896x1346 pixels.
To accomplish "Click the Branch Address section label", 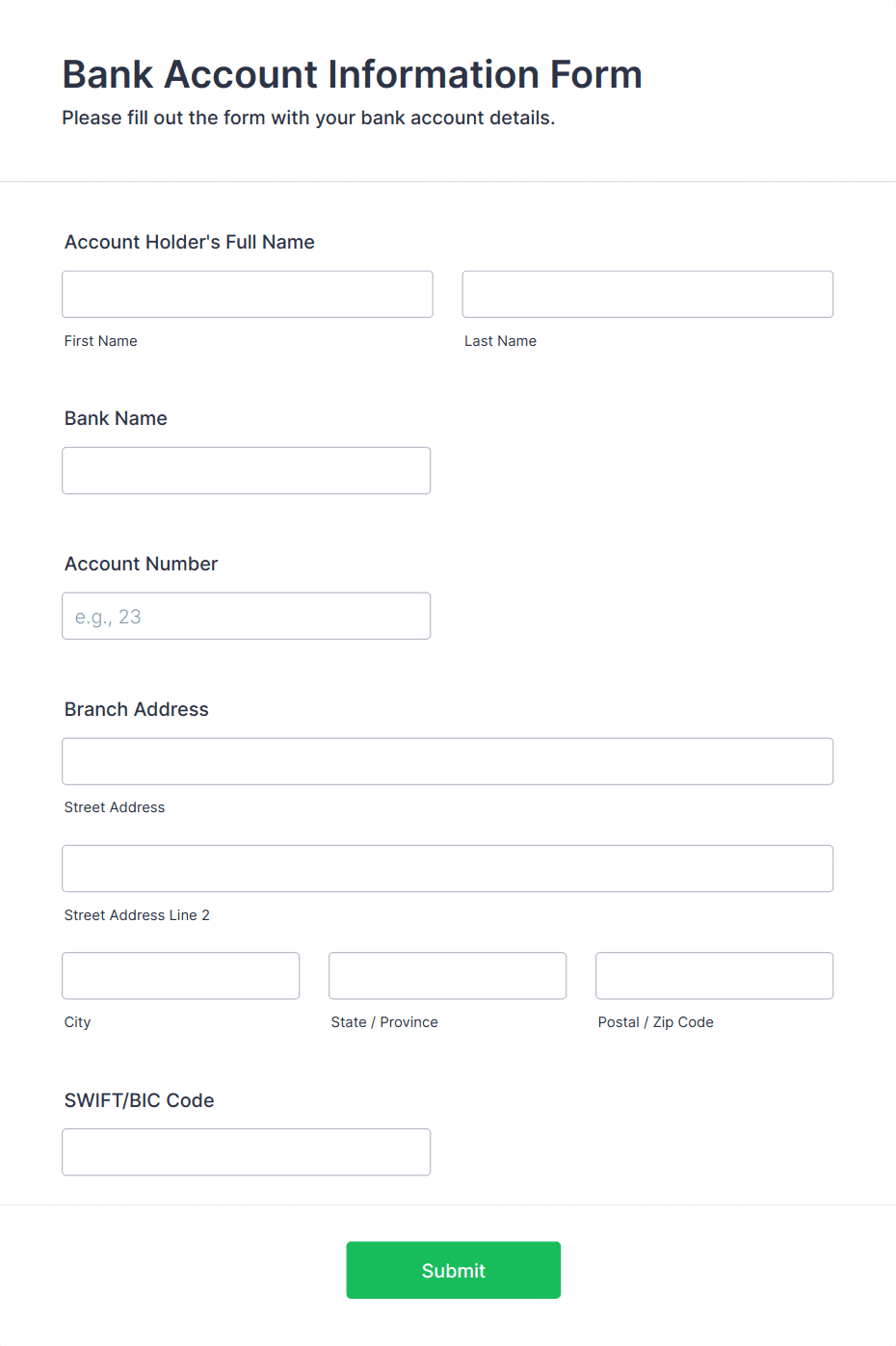I will point(136,709).
